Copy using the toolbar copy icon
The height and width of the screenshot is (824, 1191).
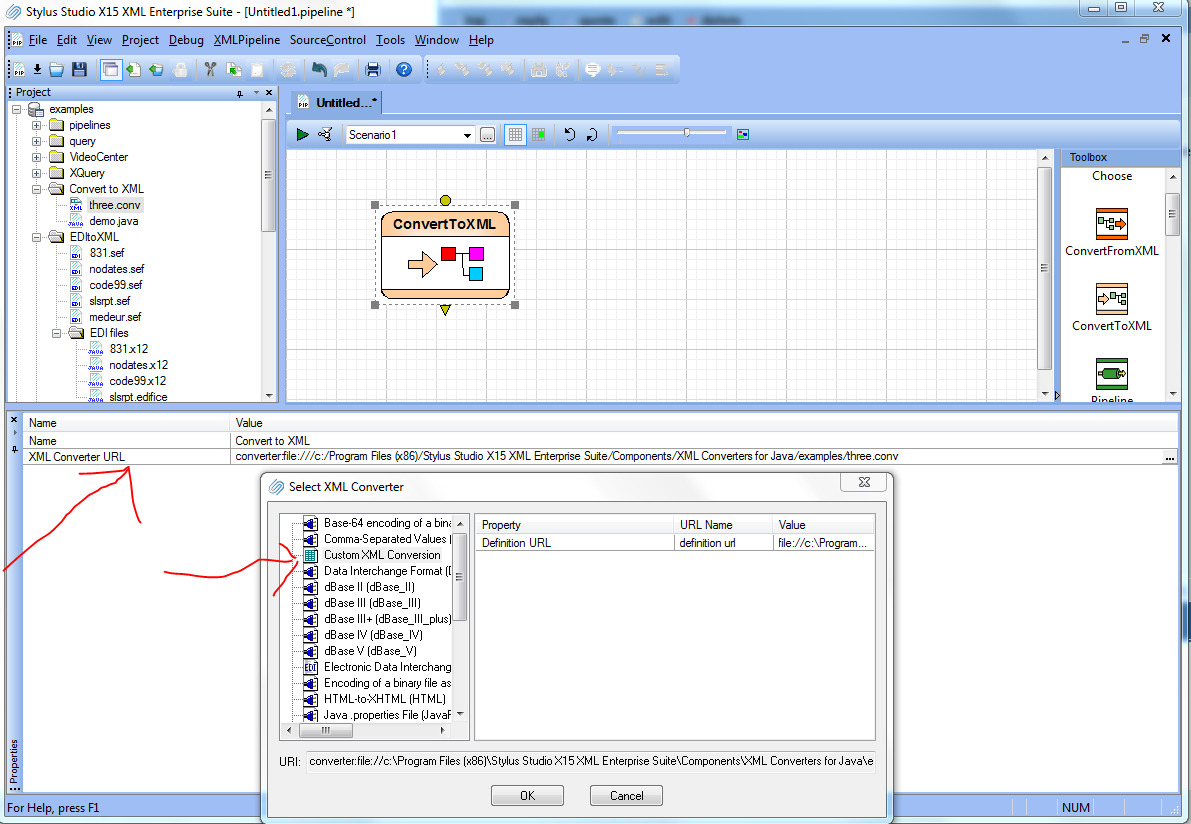coord(234,70)
